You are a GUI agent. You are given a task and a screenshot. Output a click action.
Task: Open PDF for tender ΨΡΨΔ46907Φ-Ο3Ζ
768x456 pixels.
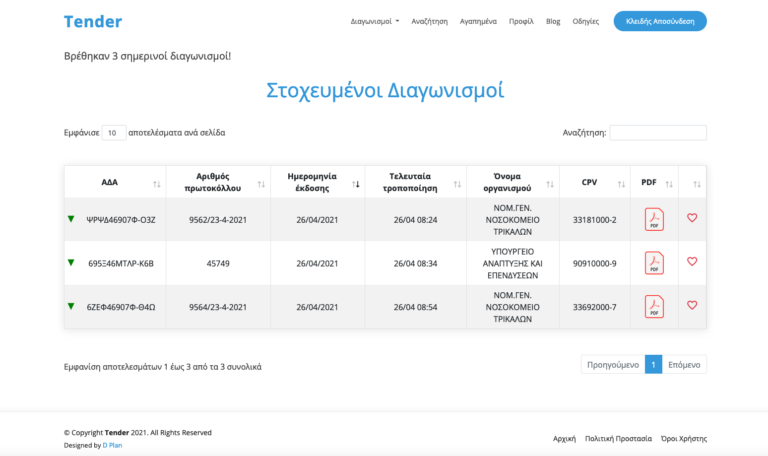coord(653,219)
